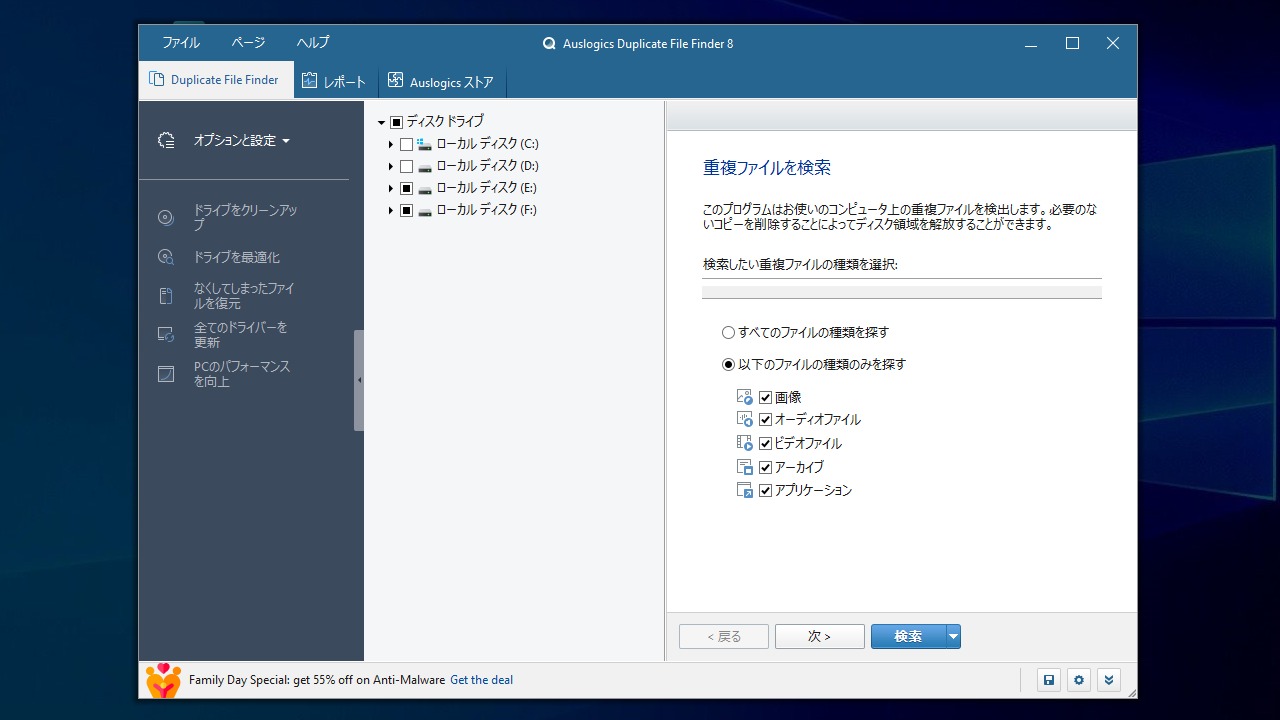
Task: Uncheck the アプリケーション checkbox
Action: (765, 490)
